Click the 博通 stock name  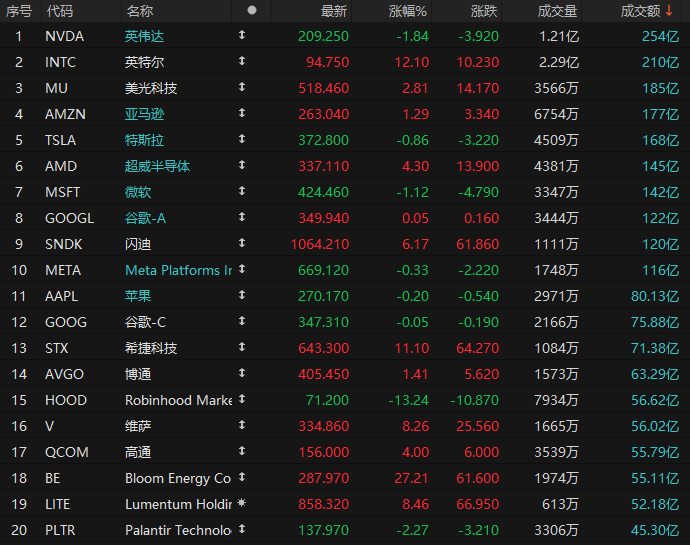[x=138, y=374]
